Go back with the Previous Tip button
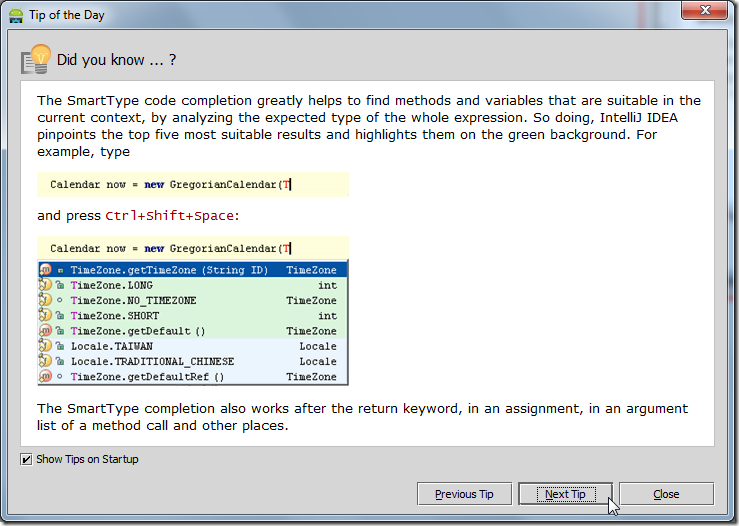This screenshot has width=739, height=526. [464, 494]
